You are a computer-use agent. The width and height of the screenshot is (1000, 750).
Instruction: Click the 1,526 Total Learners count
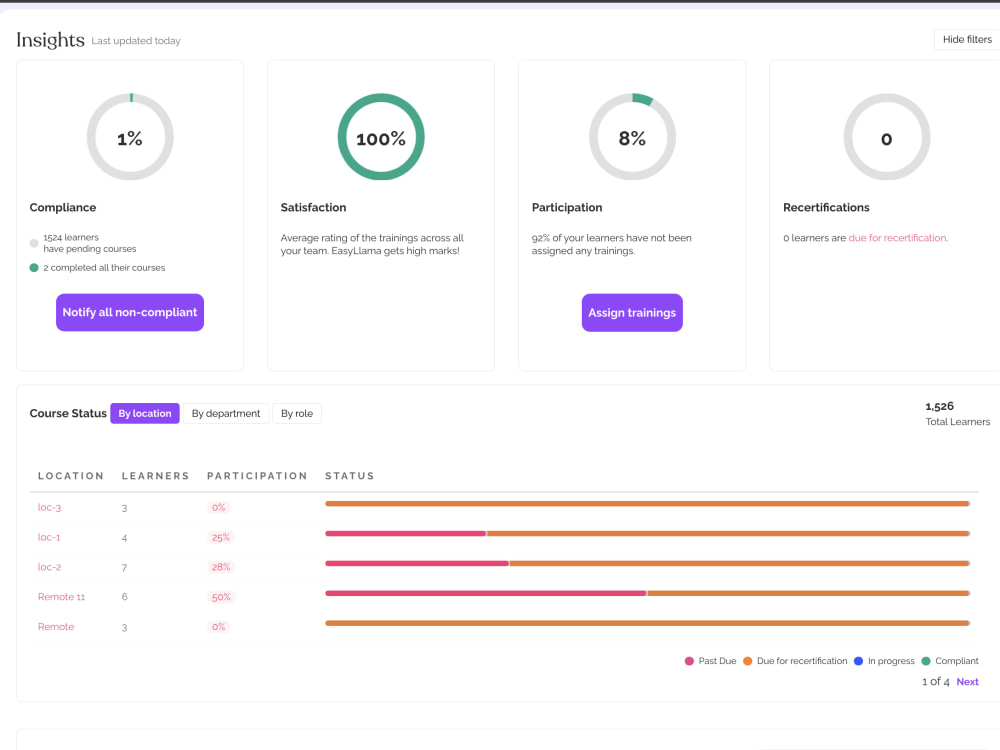point(939,406)
